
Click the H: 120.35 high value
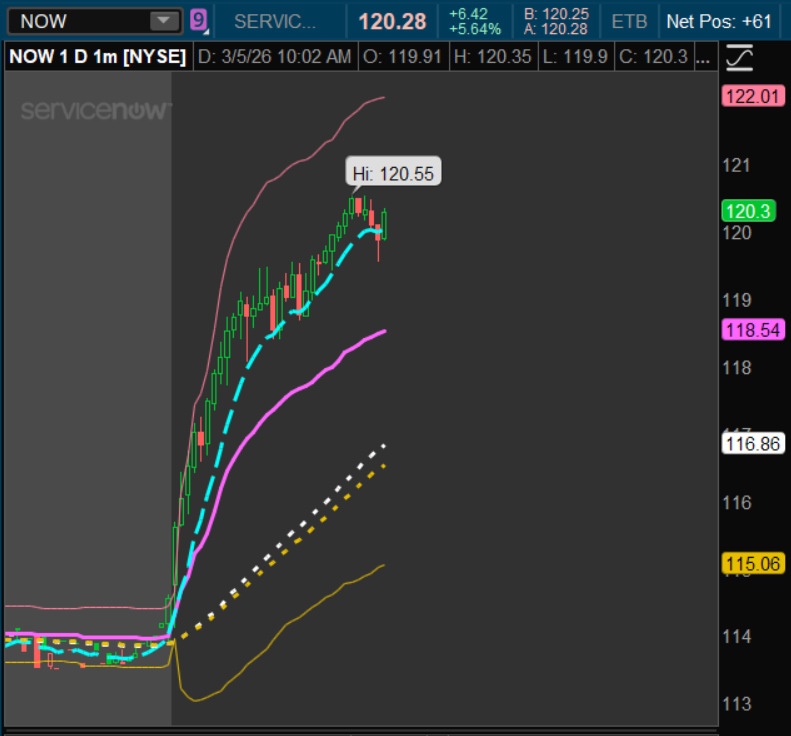[x=492, y=56]
